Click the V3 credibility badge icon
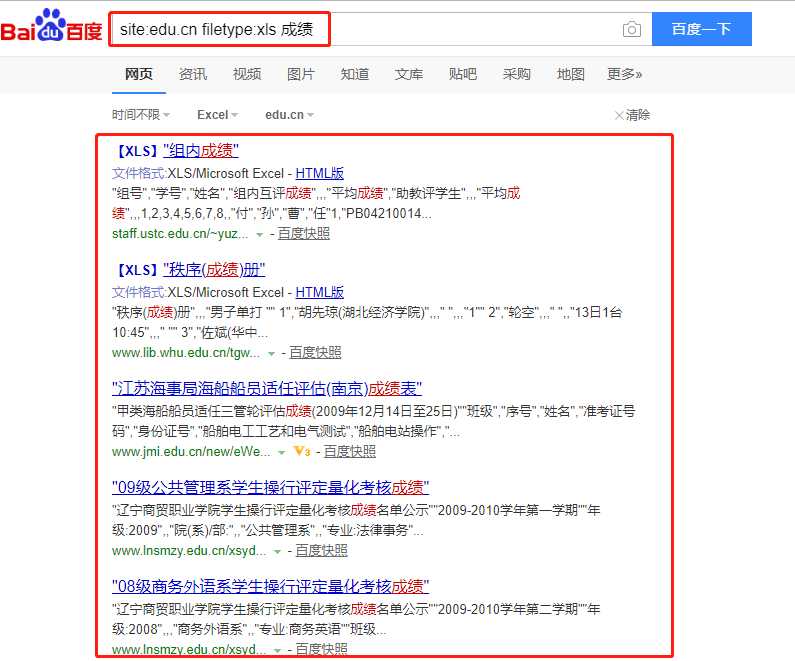 302,452
